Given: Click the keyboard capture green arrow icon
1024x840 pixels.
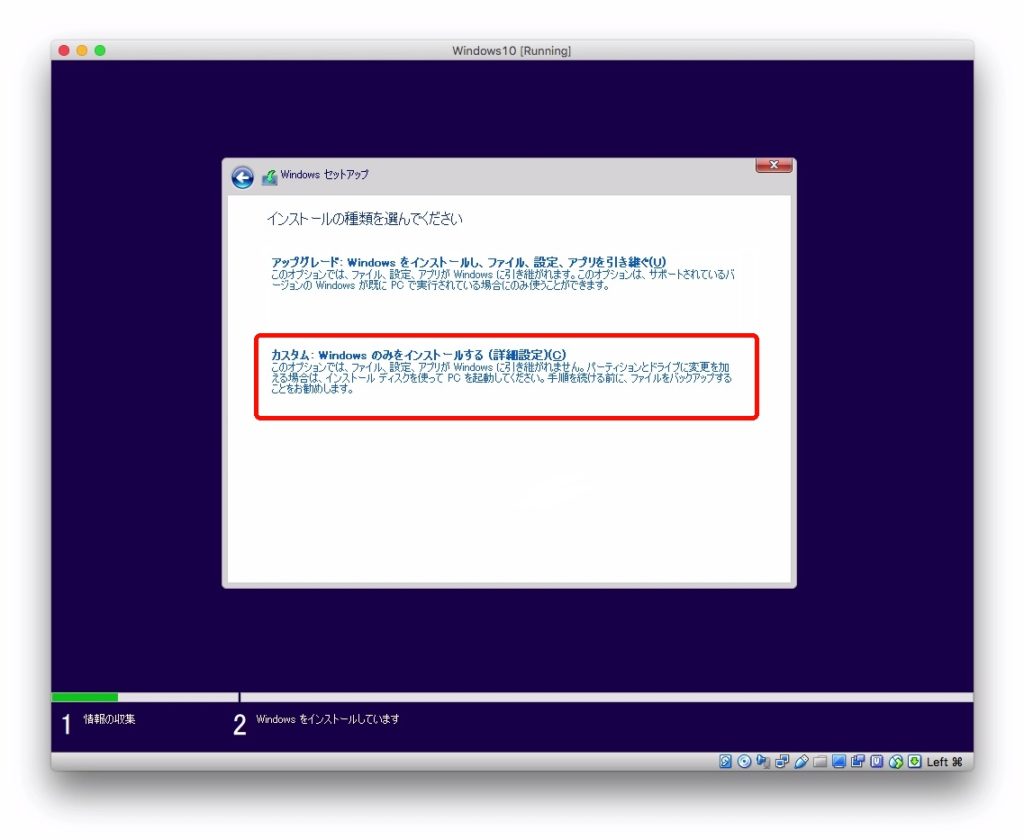Looking at the screenshot, I should 914,762.
